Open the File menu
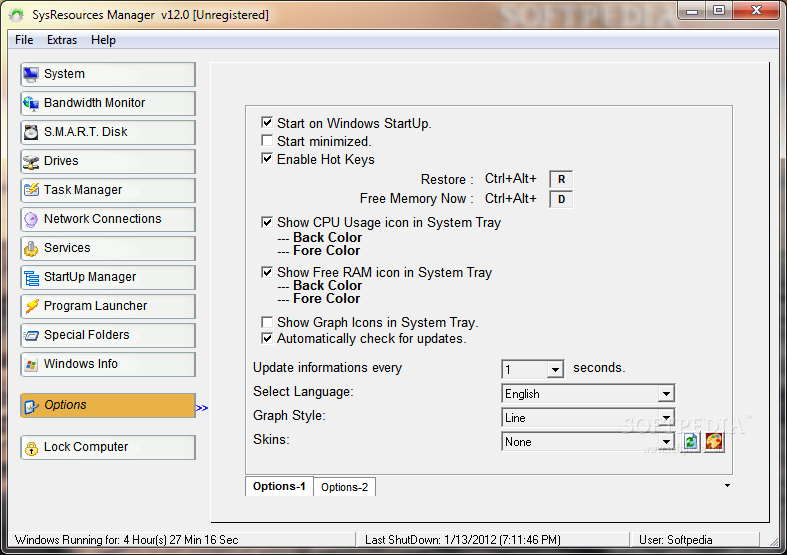The height and width of the screenshot is (555, 787). coord(24,40)
